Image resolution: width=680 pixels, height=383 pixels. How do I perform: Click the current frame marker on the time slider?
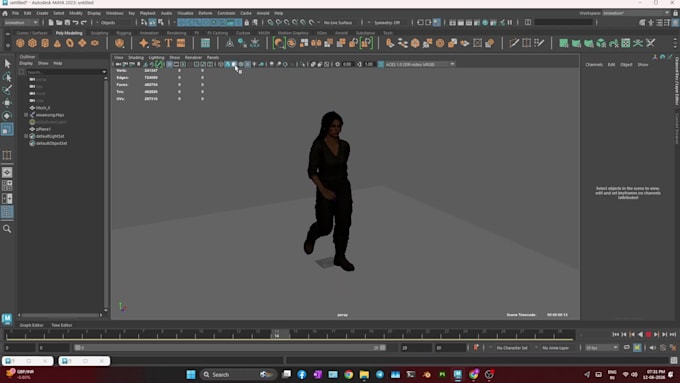pos(277,334)
